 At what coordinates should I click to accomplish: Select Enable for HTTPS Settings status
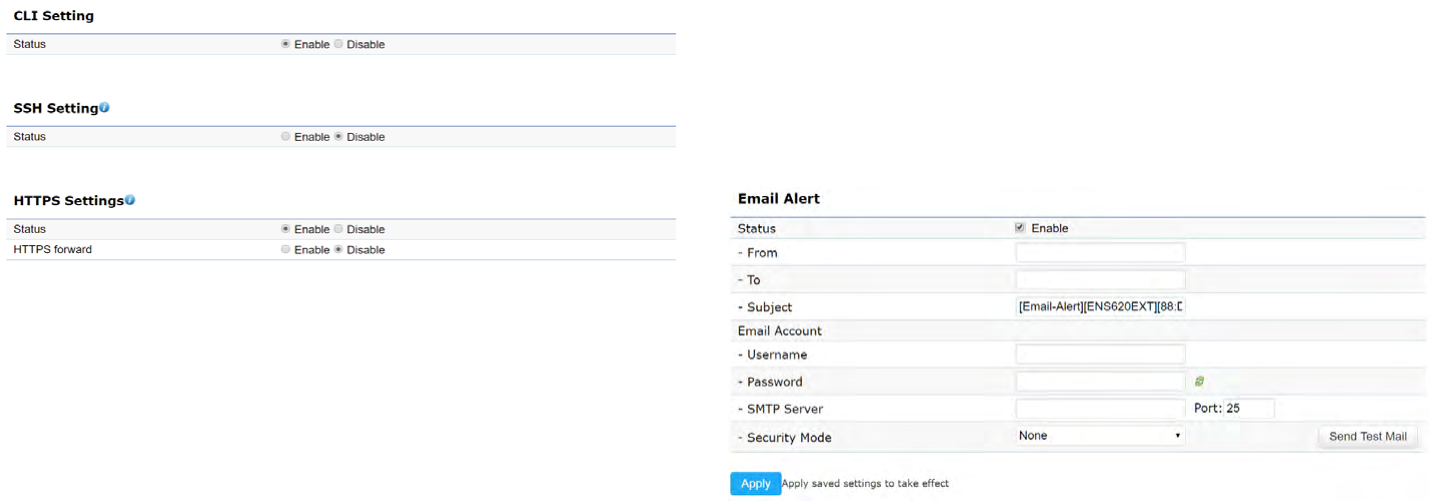[286, 229]
